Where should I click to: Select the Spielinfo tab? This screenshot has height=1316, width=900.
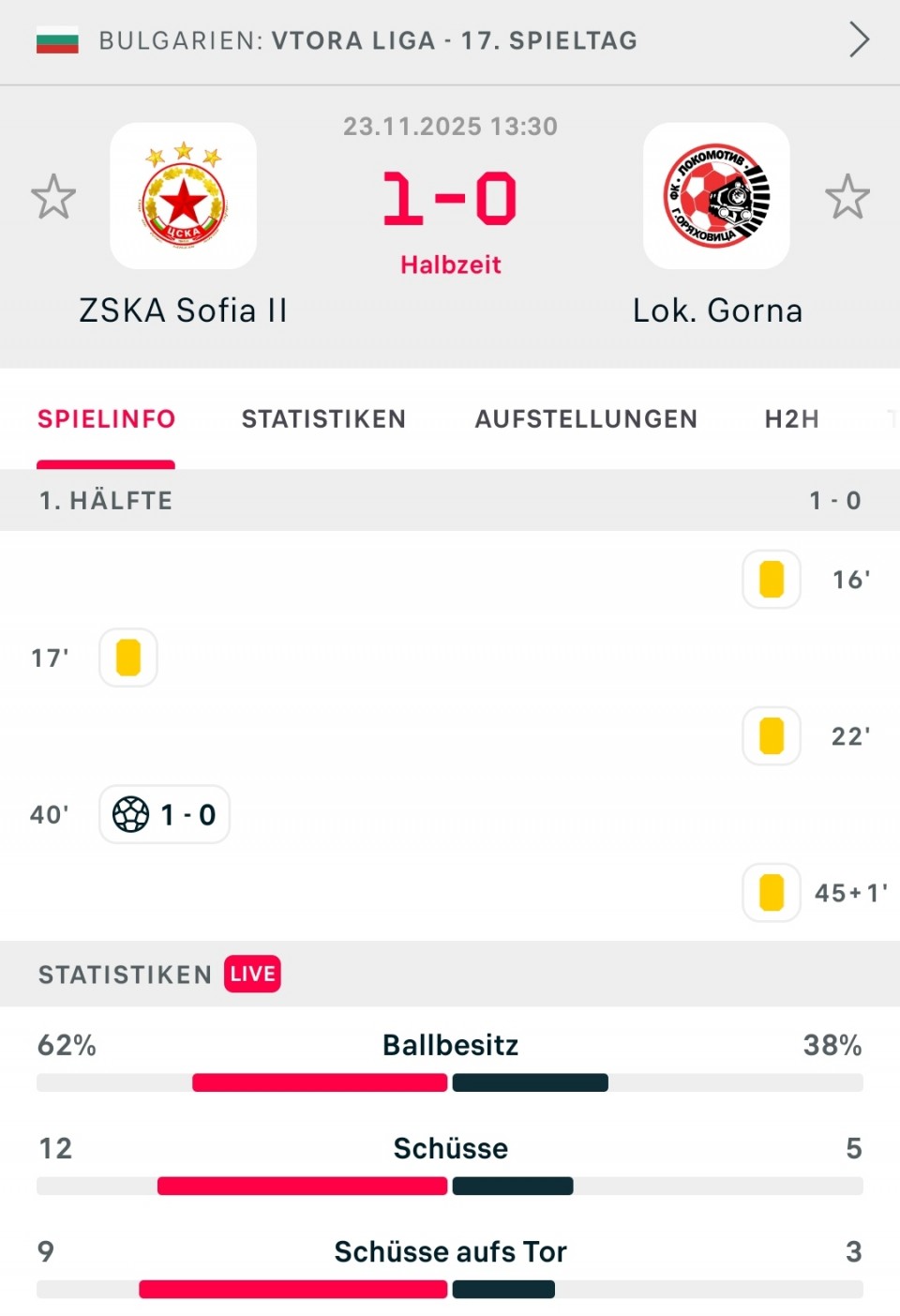point(106,419)
